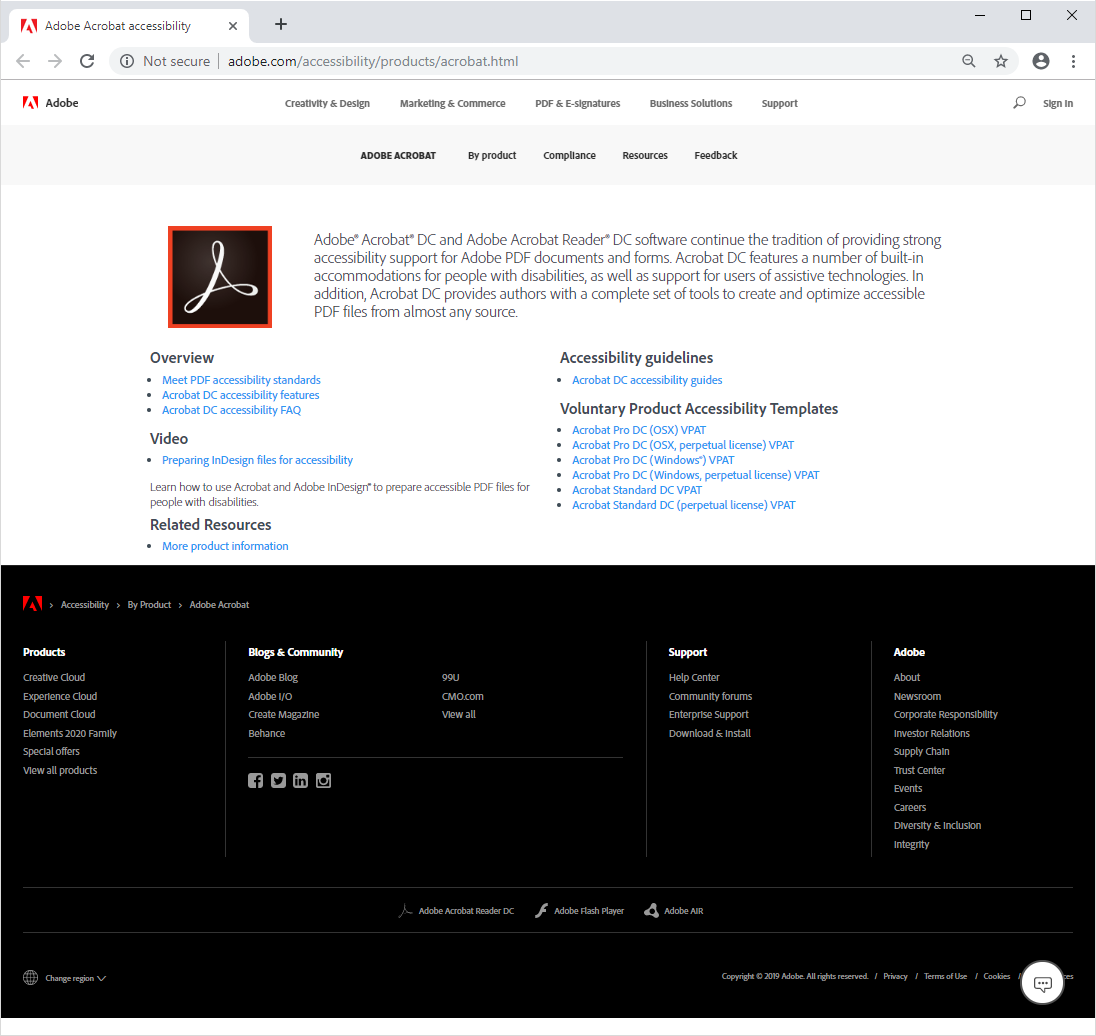Open Acrobat Pro DC (Windows) VPAT link
The image size is (1096, 1036).
click(x=653, y=460)
